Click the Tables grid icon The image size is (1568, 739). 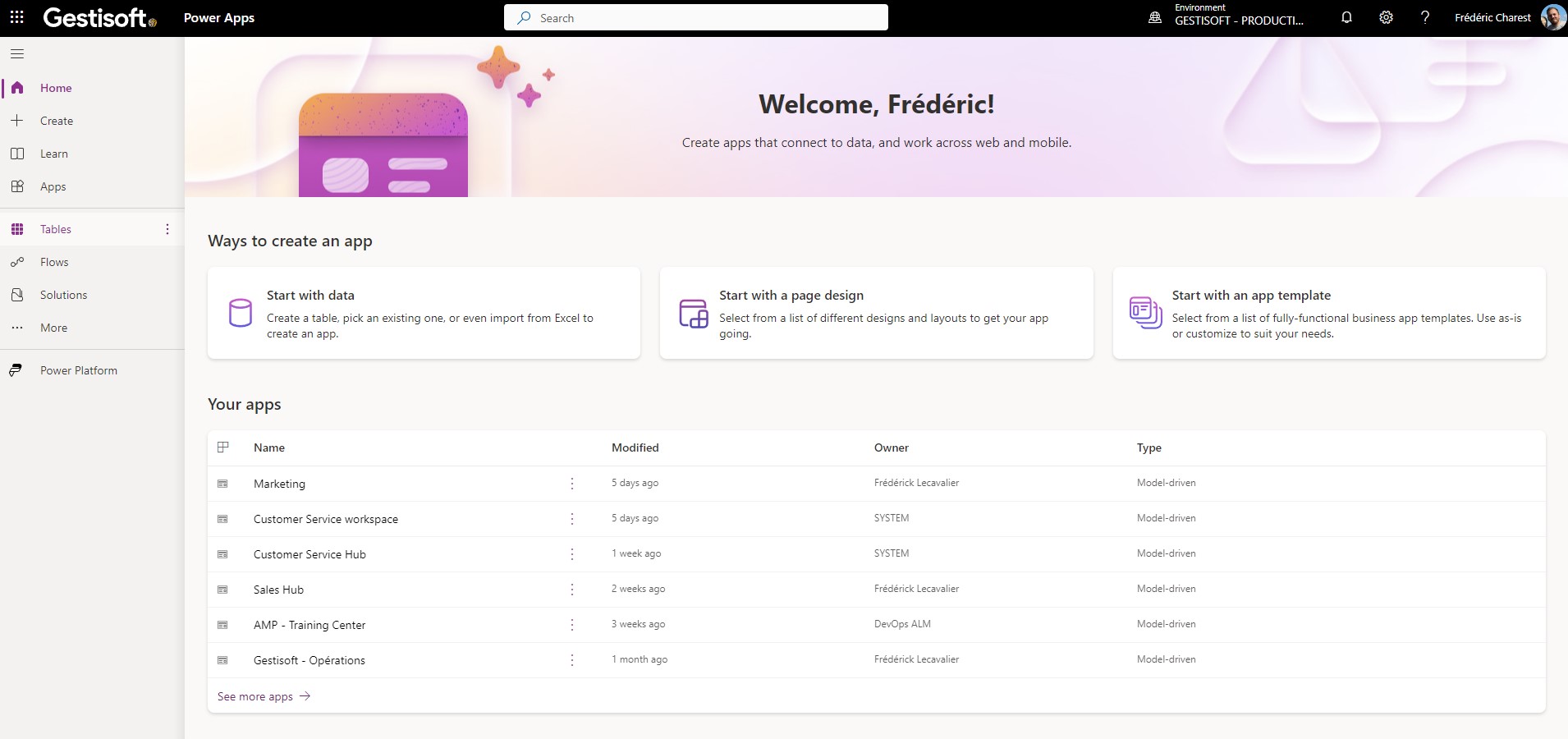[17, 229]
